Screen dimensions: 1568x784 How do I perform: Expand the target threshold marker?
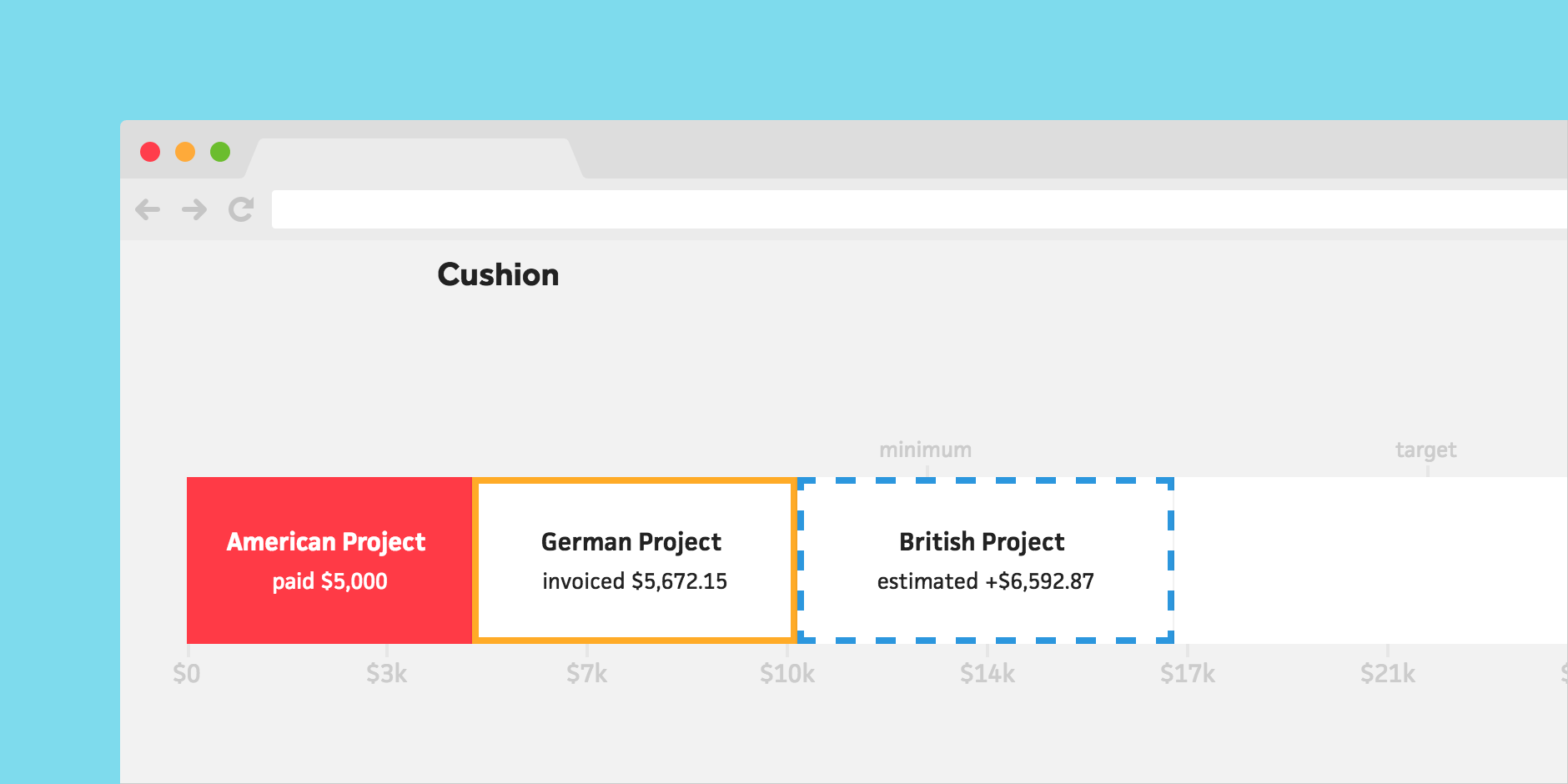[x=1428, y=450]
